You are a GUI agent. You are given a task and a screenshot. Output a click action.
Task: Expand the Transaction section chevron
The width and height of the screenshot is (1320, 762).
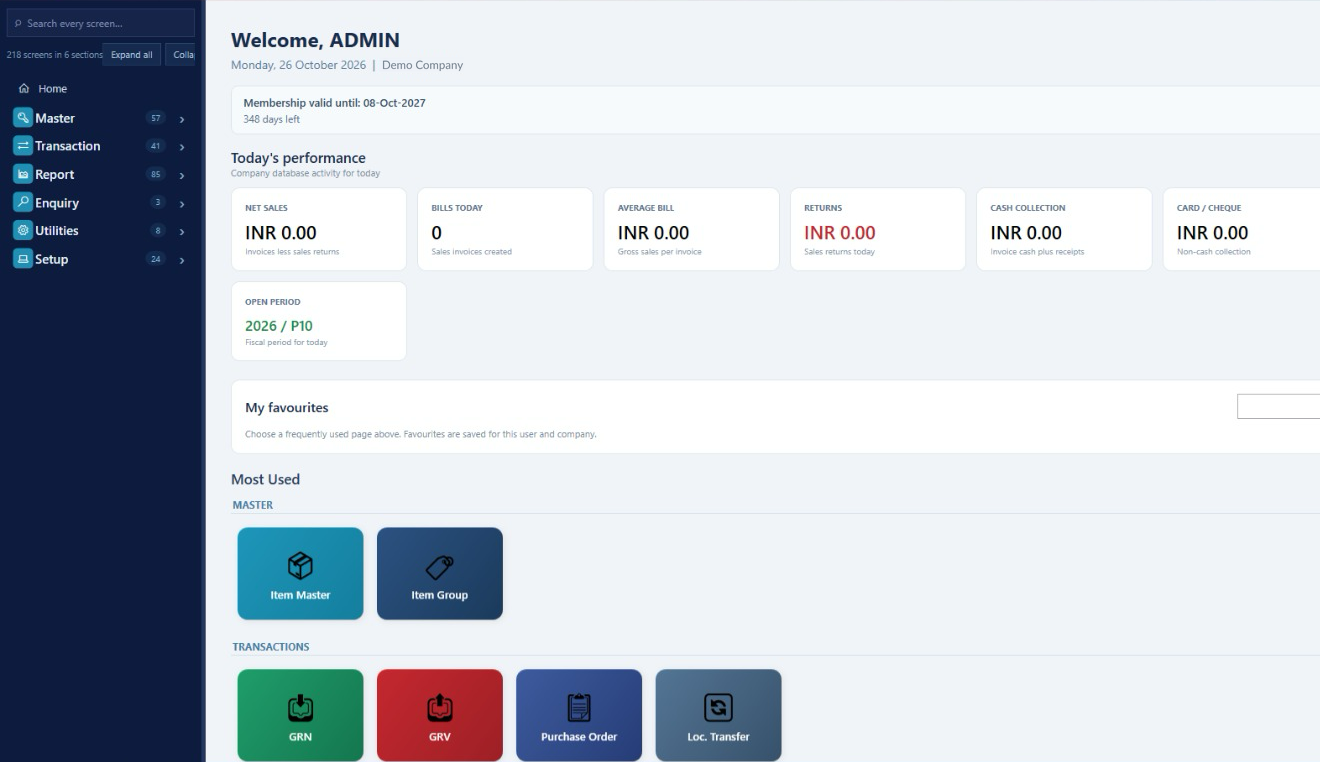click(182, 147)
